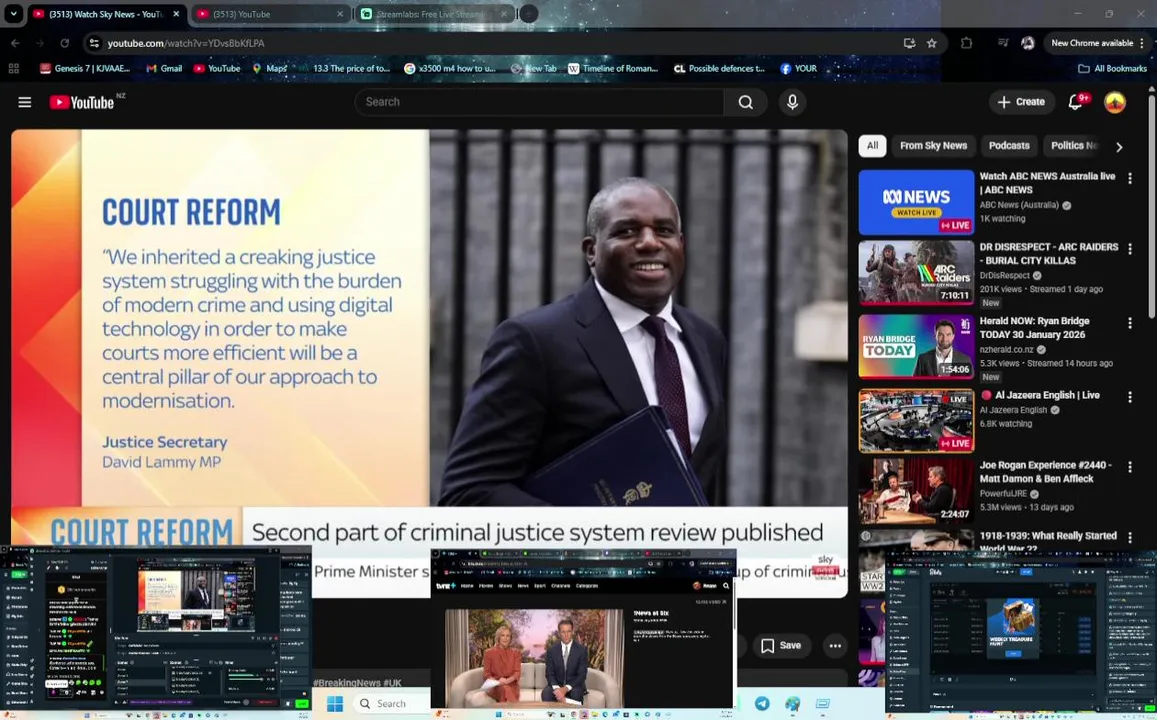Open the YouTube guide hamburger menu
1157x720 pixels.
tap(24, 102)
